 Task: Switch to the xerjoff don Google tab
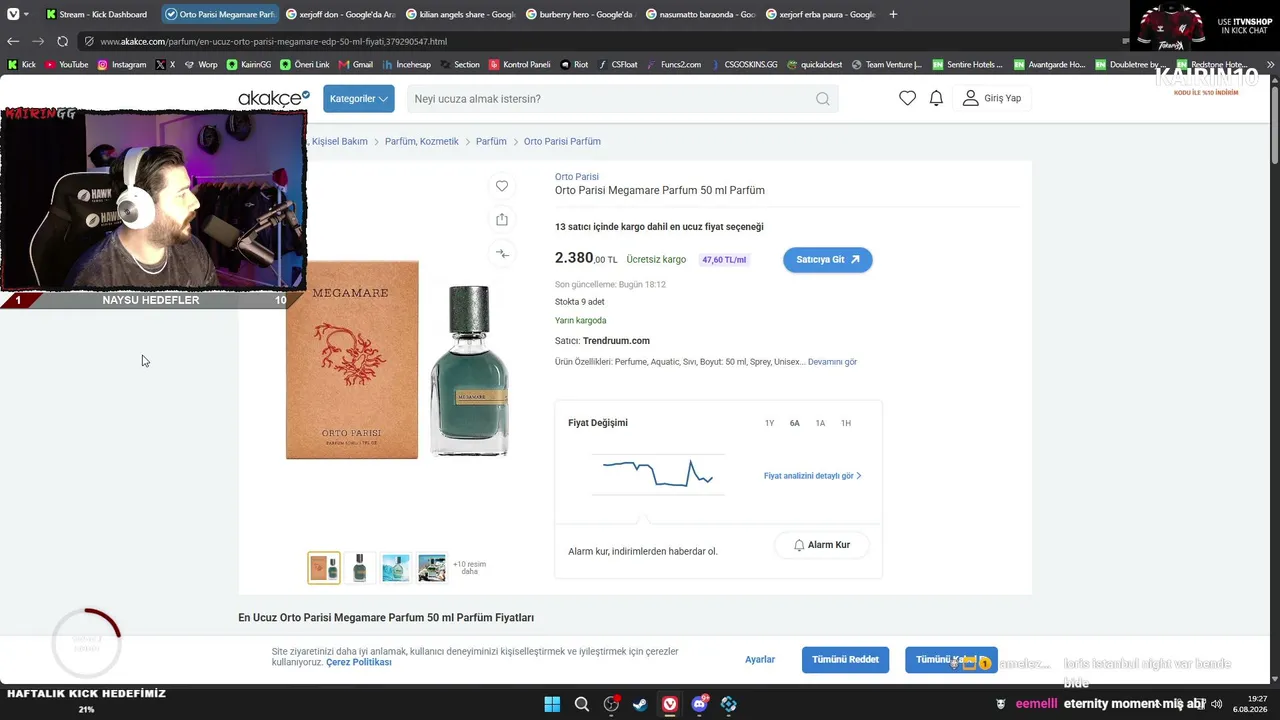[340, 14]
